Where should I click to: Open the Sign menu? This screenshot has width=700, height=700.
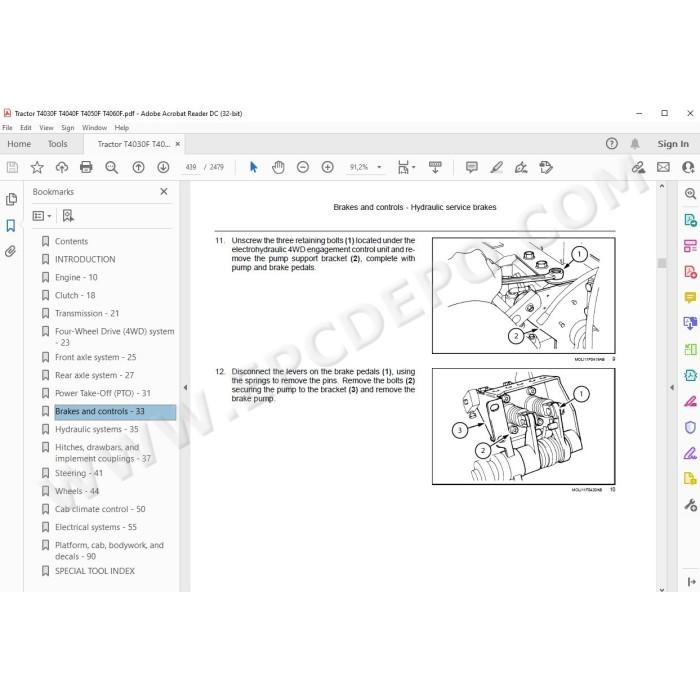click(67, 128)
